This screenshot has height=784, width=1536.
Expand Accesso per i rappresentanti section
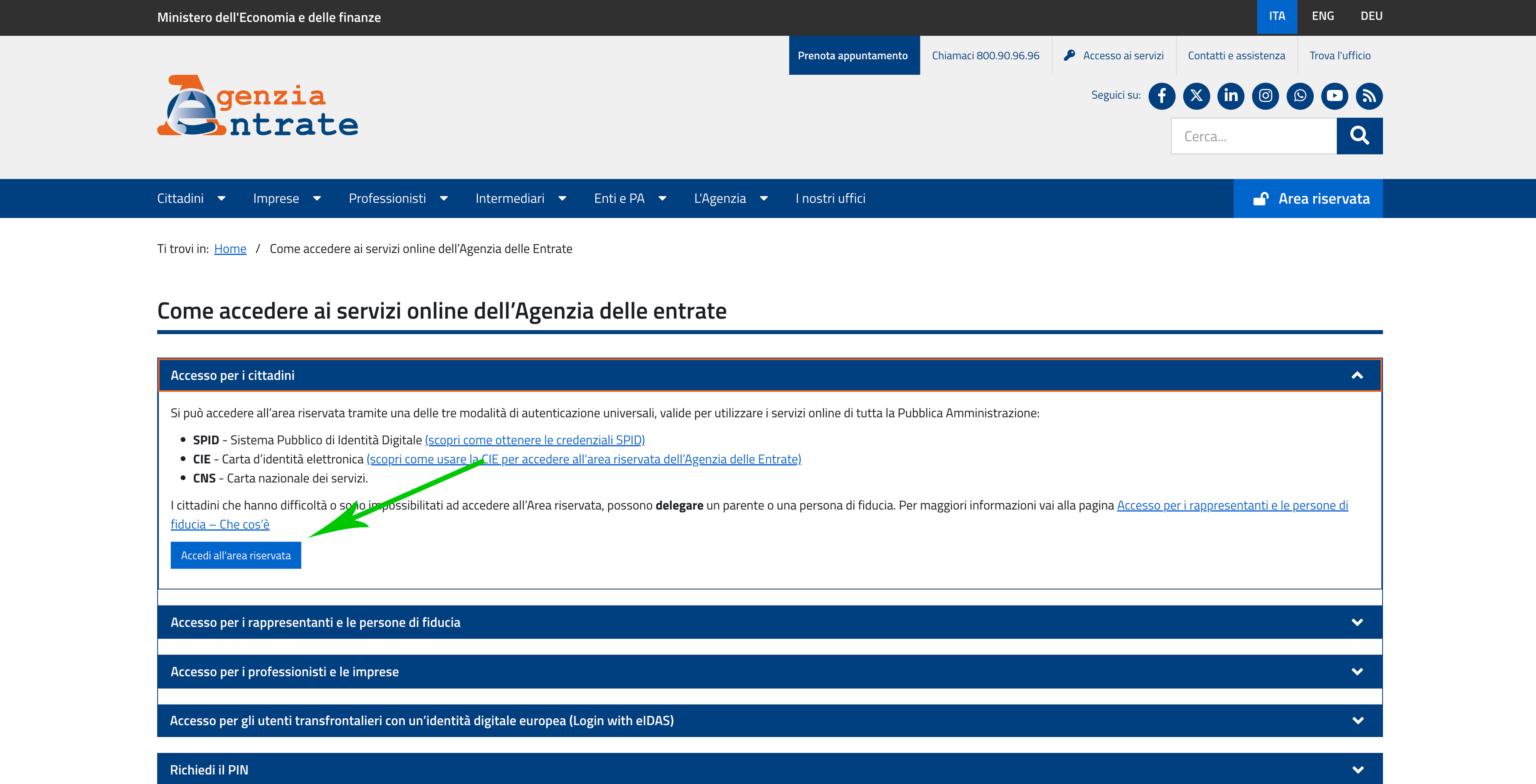coord(1357,622)
